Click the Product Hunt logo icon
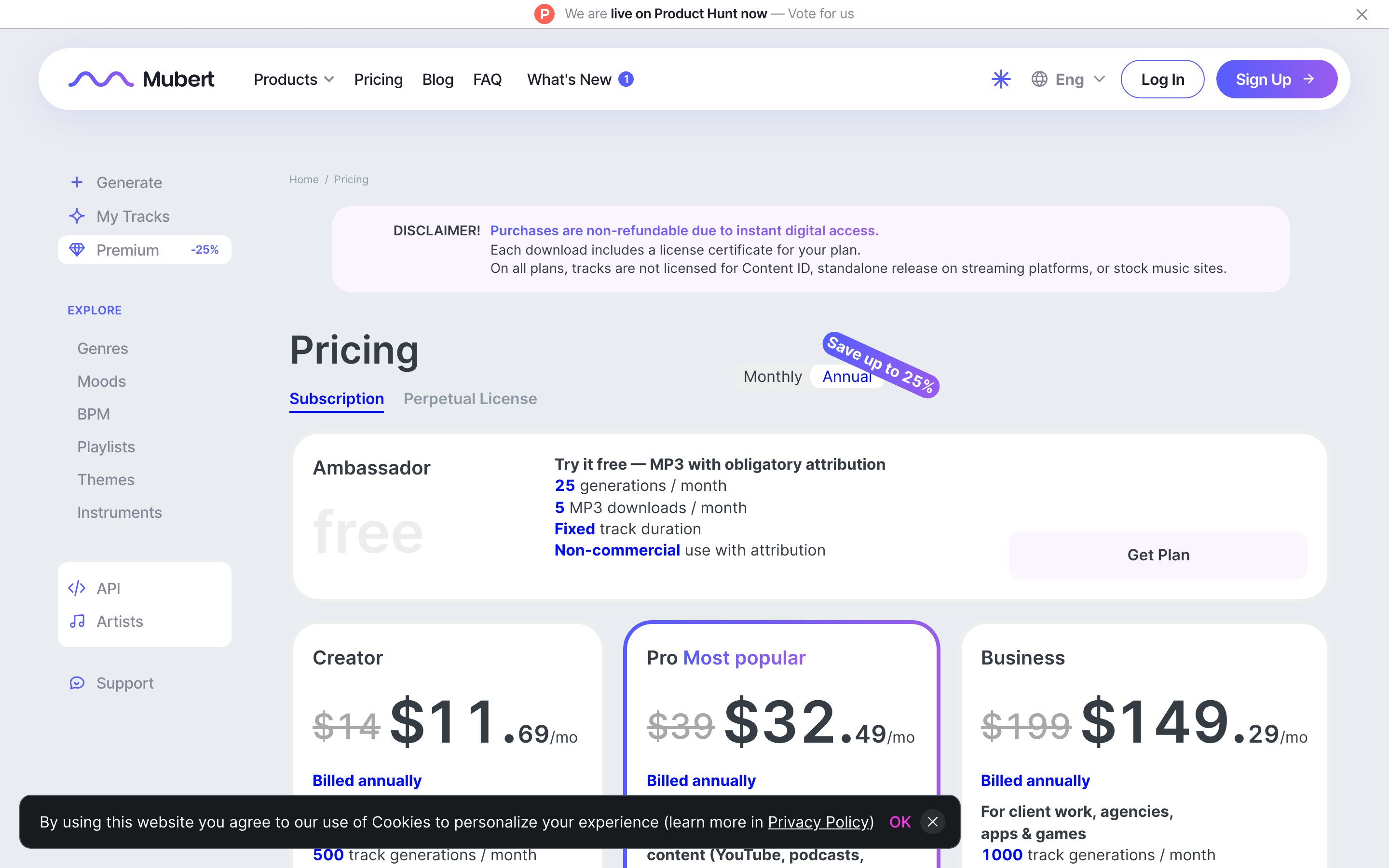The height and width of the screenshot is (868, 1389). 544,14
